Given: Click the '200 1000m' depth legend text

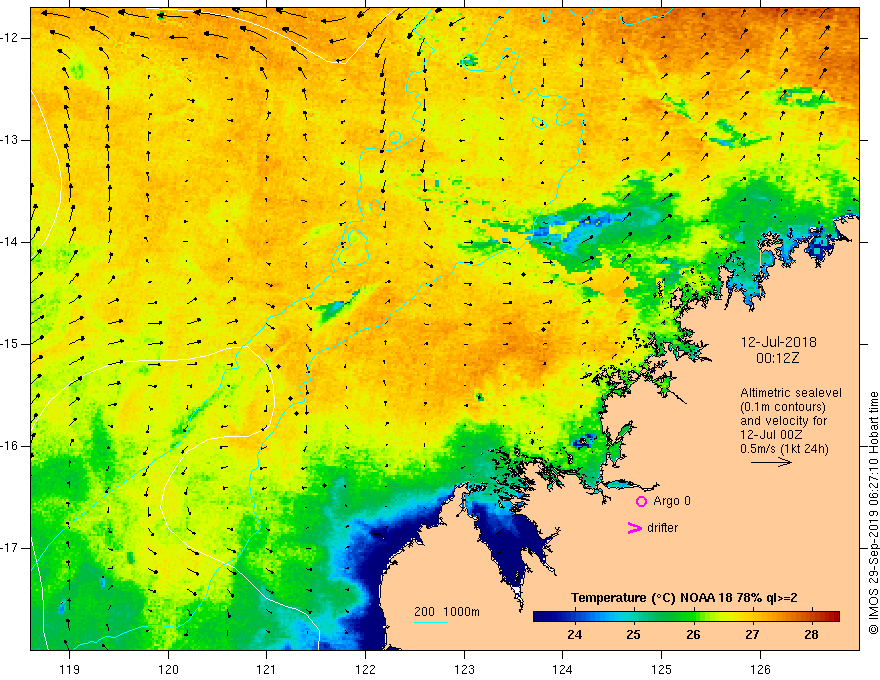Looking at the screenshot, I should [447, 612].
